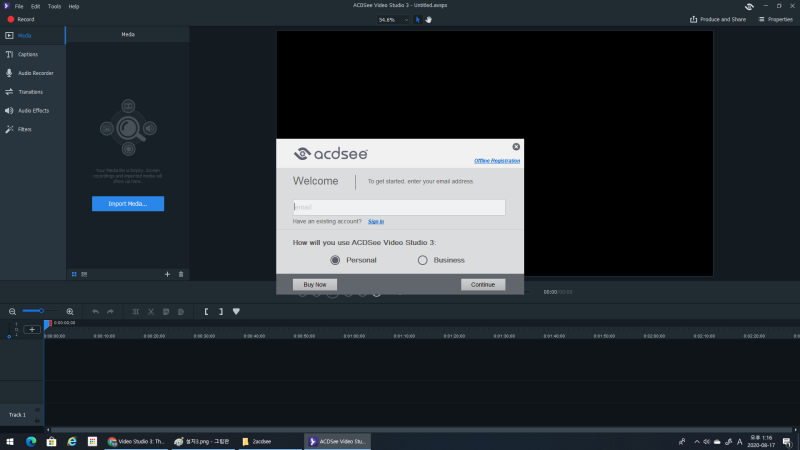800x450 pixels.
Task: Open the Edit menu
Action: pos(35,6)
